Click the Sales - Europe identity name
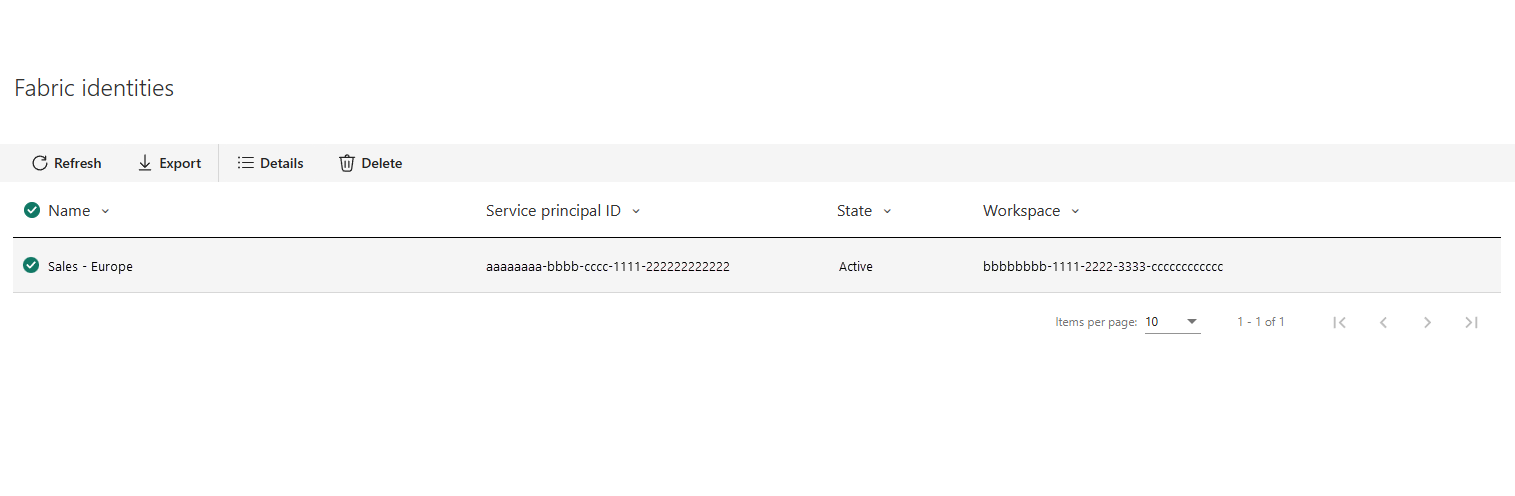The height and width of the screenshot is (496, 1515). point(90,267)
